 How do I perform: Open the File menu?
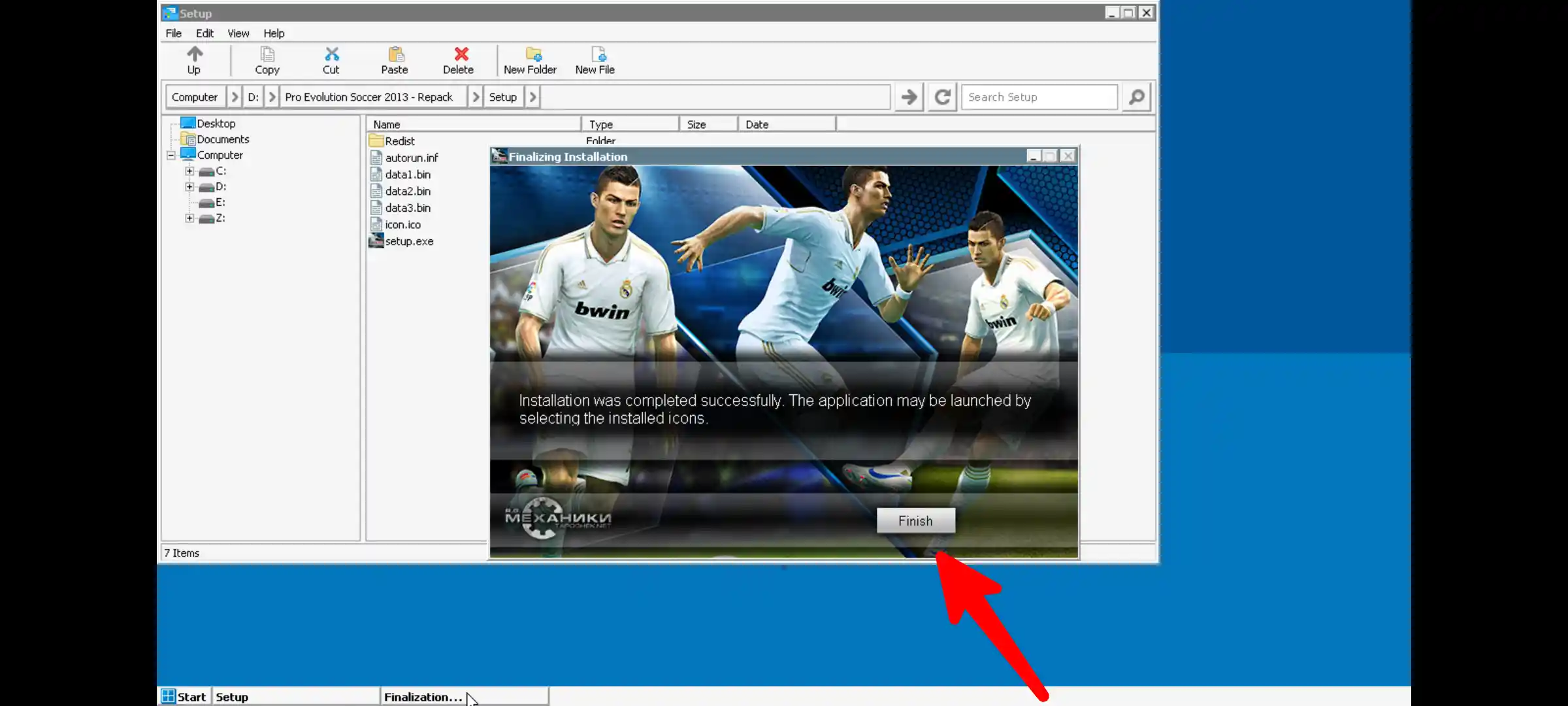[x=173, y=33]
